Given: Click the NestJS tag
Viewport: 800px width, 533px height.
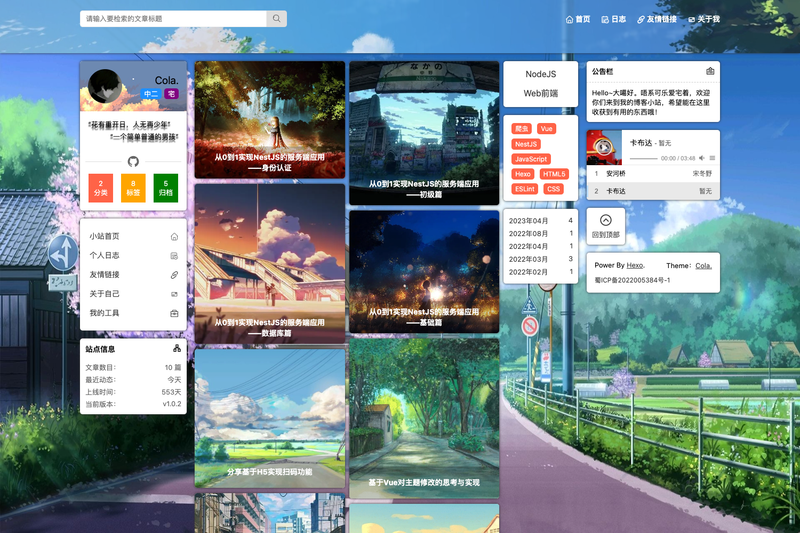Looking at the screenshot, I should click(x=526, y=144).
